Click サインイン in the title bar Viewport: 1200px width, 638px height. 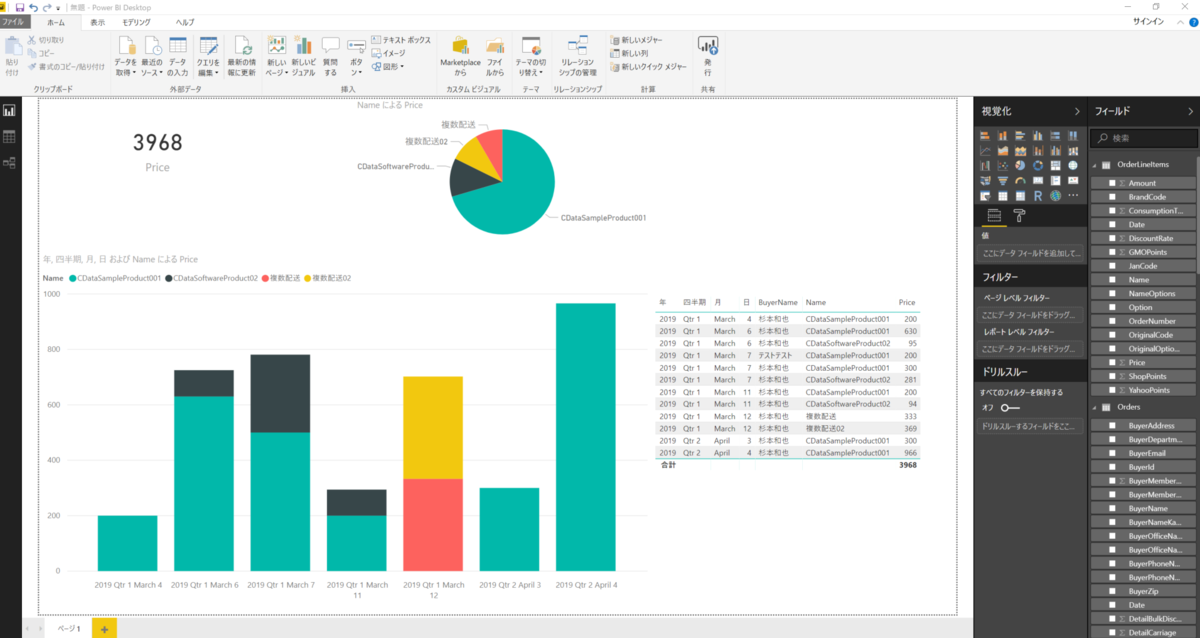point(1147,22)
